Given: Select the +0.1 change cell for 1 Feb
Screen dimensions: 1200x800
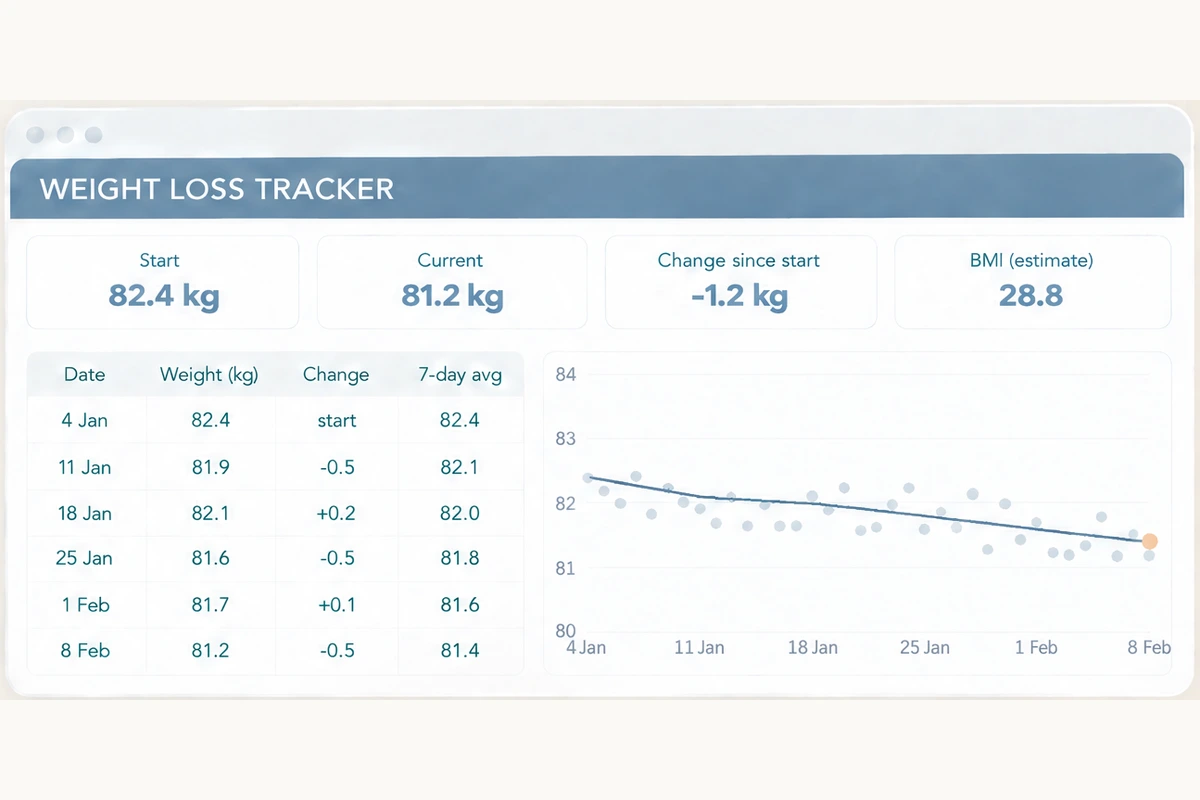Looking at the screenshot, I should [337, 605].
